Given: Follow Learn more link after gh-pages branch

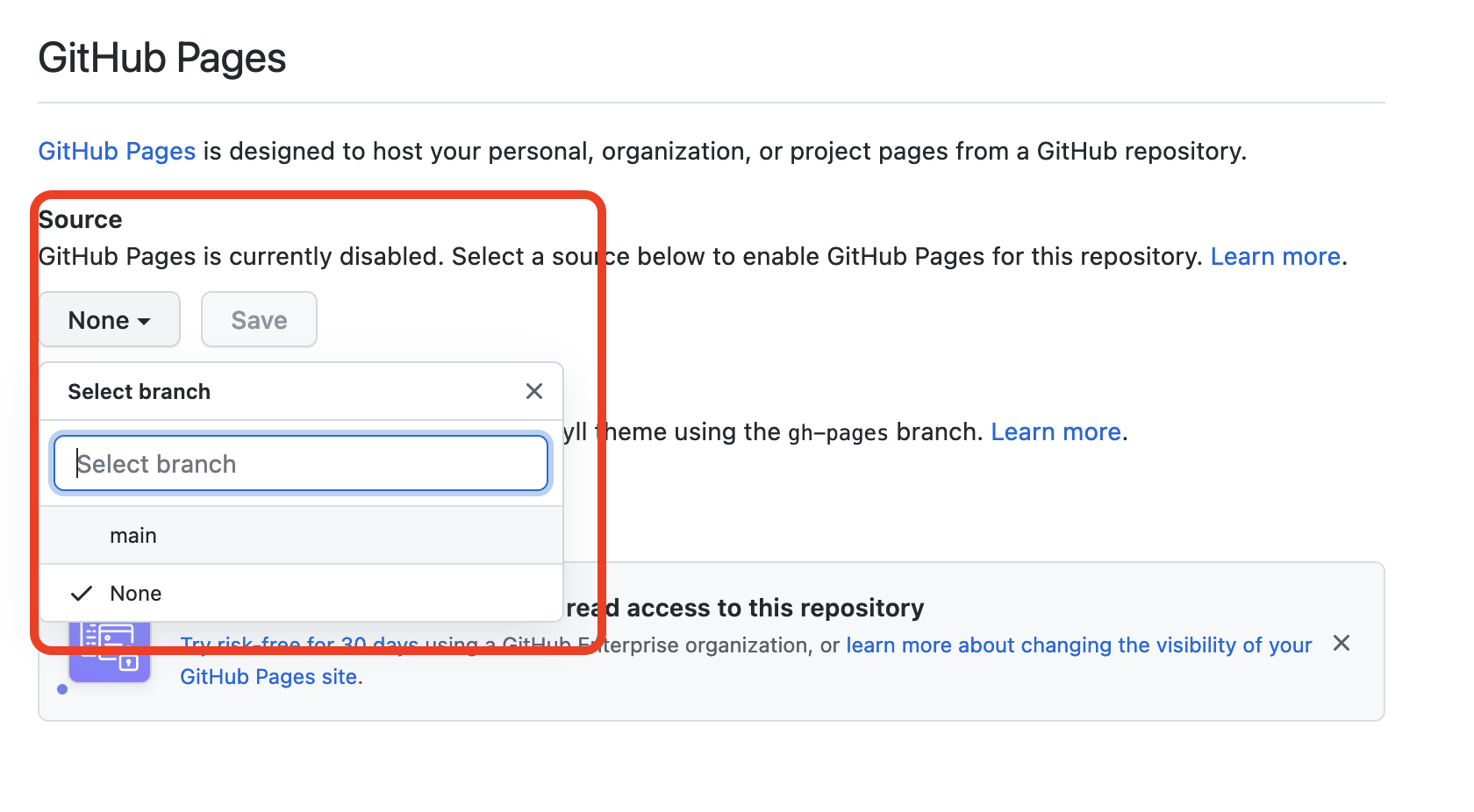Looking at the screenshot, I should (1055, 432).
